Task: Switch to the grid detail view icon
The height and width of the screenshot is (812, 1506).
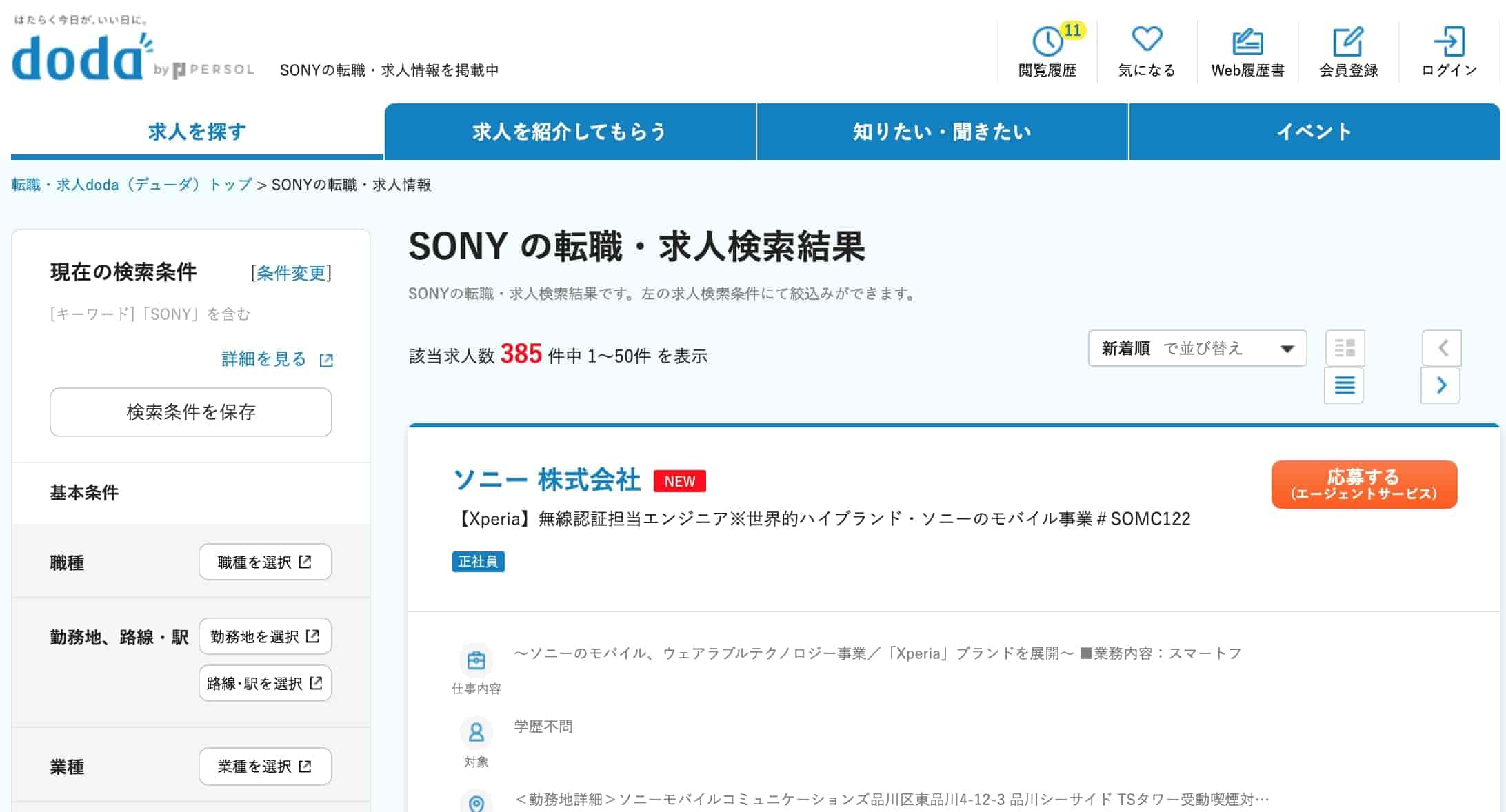Action: (1345, 348)
